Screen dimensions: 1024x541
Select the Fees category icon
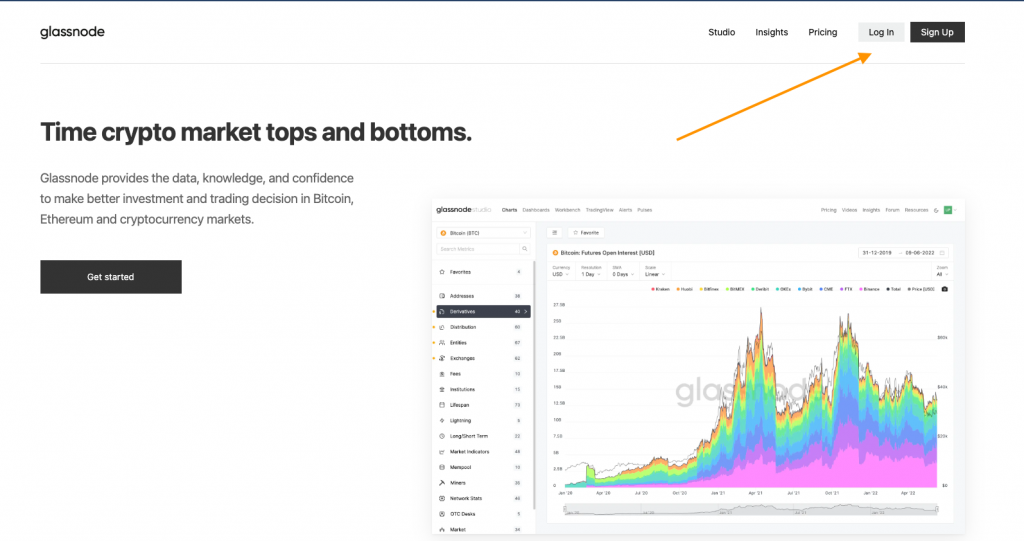(x=442, y=374)
